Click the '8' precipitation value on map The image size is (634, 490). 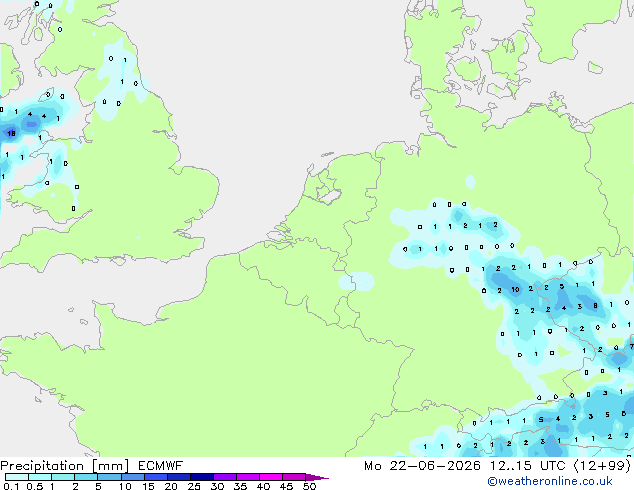(x=595, y=306)
